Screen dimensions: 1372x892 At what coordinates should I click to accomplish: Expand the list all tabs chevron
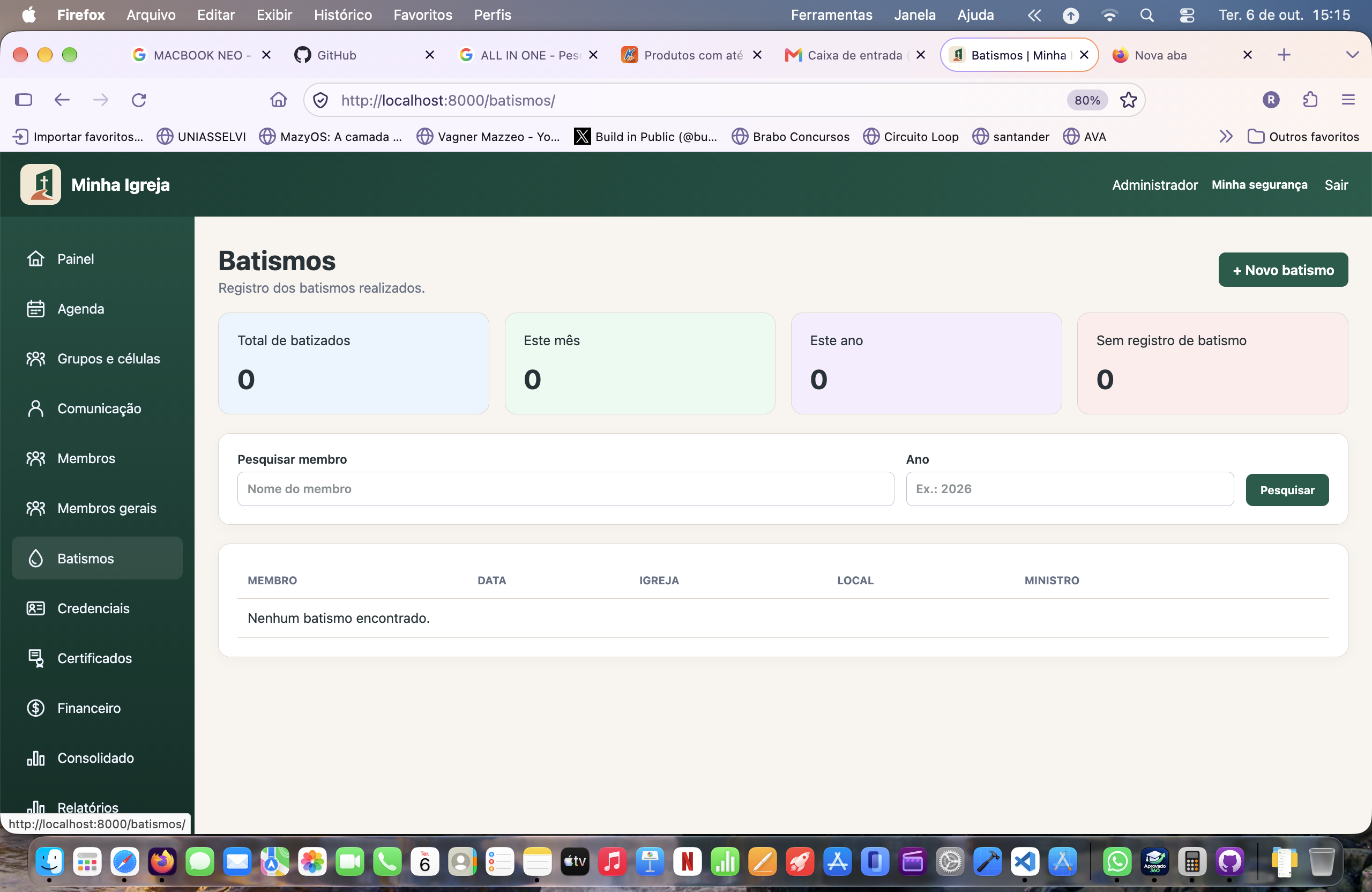click(x=1352, y=55)
